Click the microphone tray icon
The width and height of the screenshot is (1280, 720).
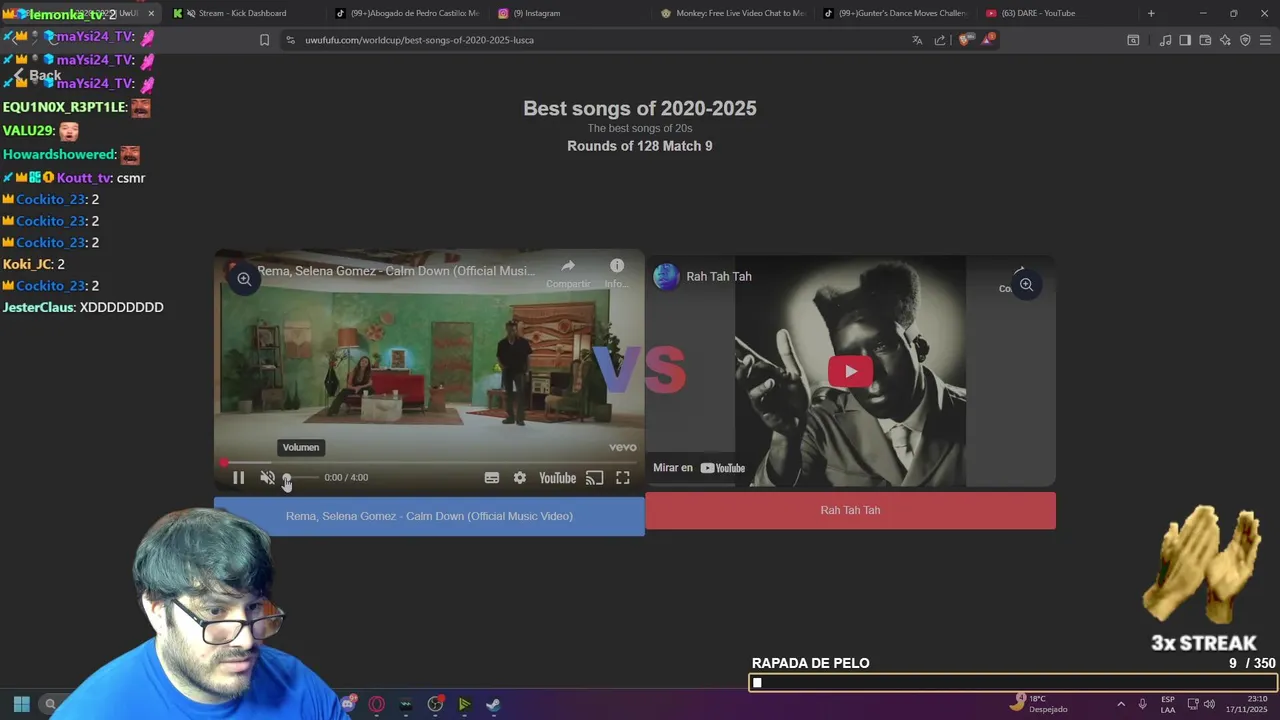[x=1142, y=704]
